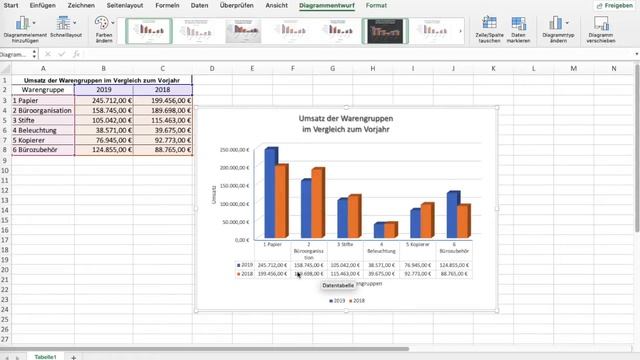
Task: Click the 2018 header cell
Action: click(x=162, y=90)
